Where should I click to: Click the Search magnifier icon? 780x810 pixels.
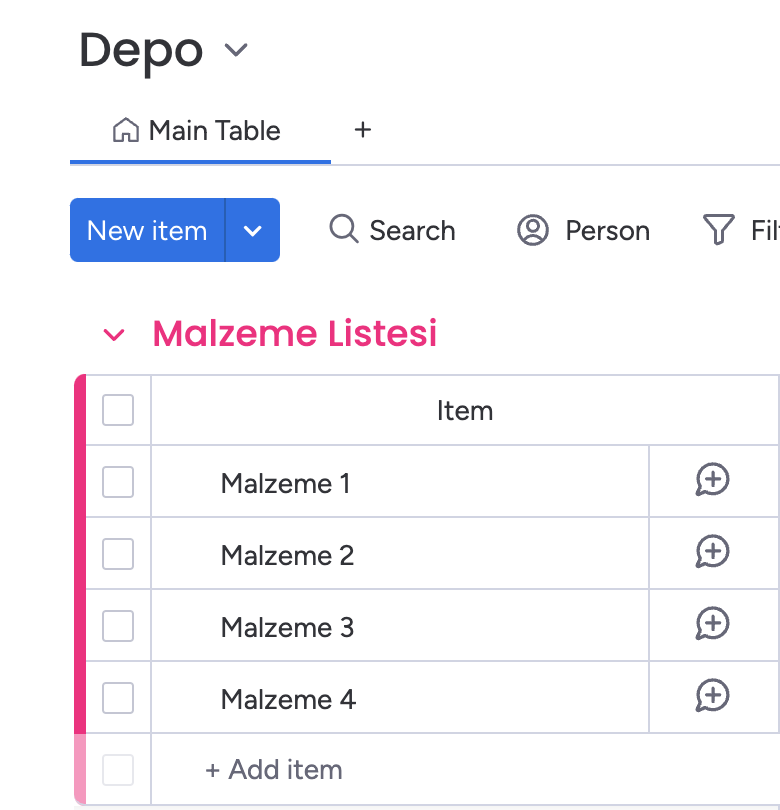[344, 229]
